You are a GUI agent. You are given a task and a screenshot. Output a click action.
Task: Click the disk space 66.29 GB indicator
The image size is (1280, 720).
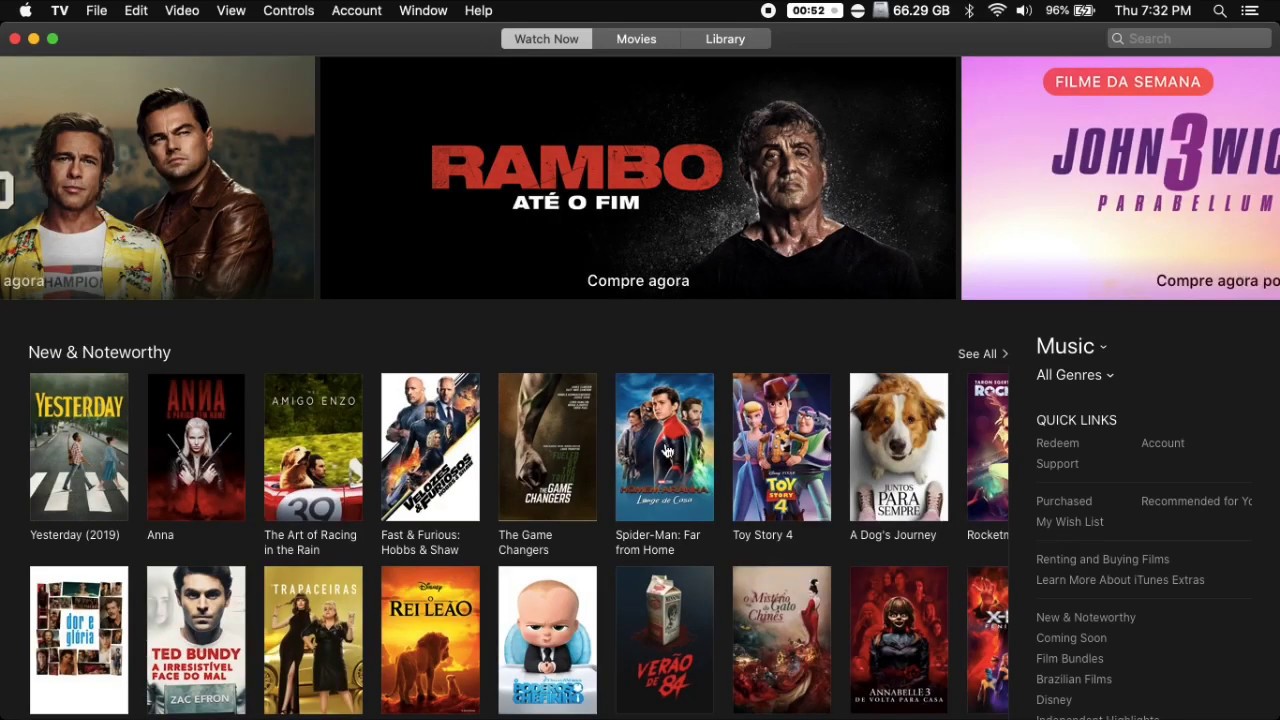[x=911, y=11]
